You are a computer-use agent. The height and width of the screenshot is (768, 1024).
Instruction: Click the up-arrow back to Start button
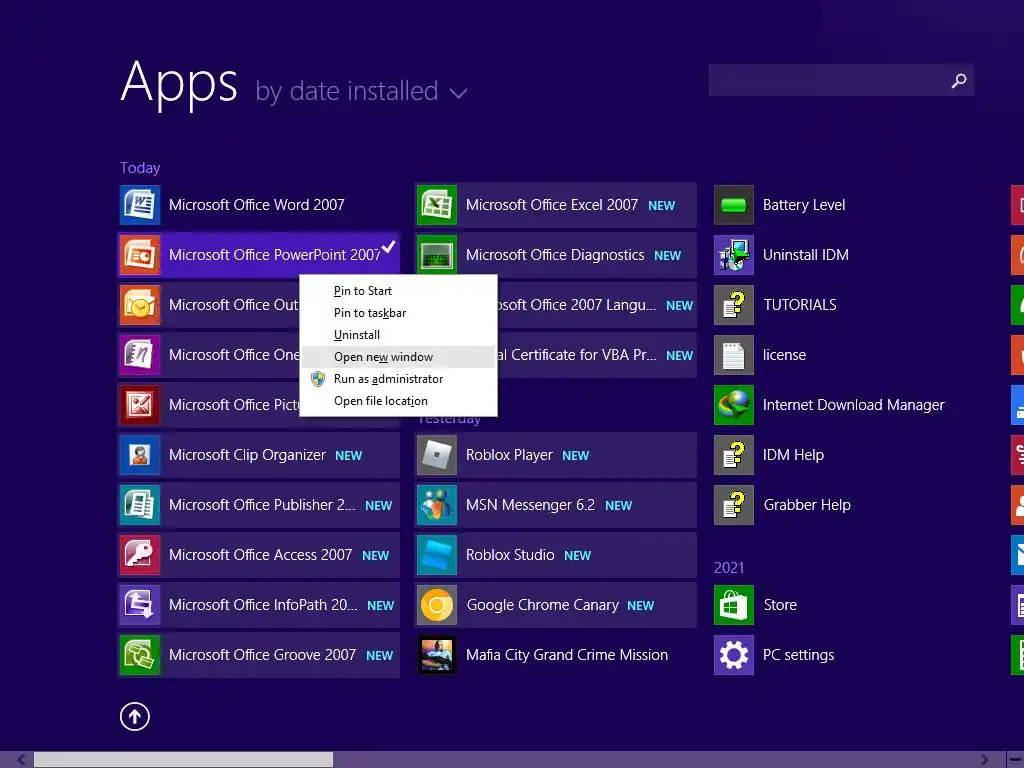135,716
